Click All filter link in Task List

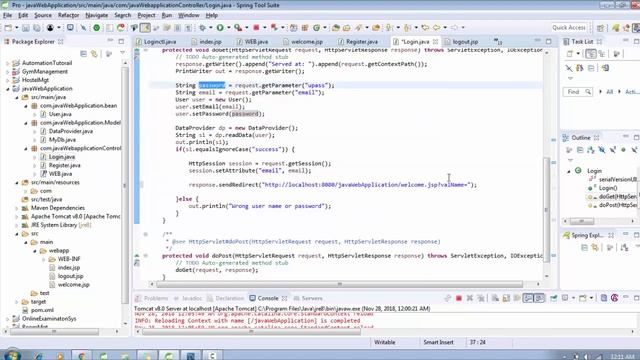click(609, 92)
